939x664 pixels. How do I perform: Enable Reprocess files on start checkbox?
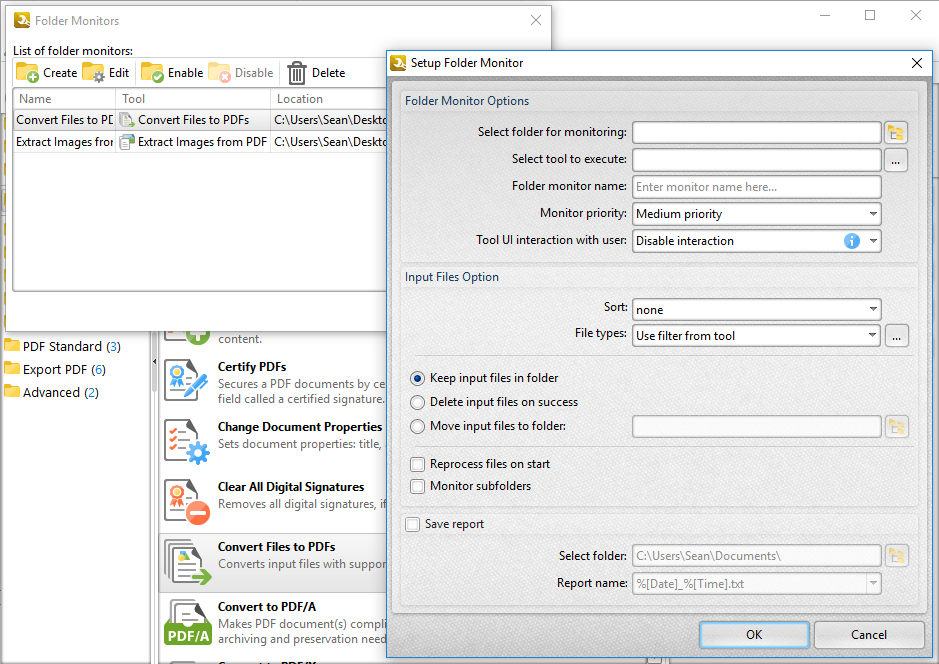click(x=418, y=464)
